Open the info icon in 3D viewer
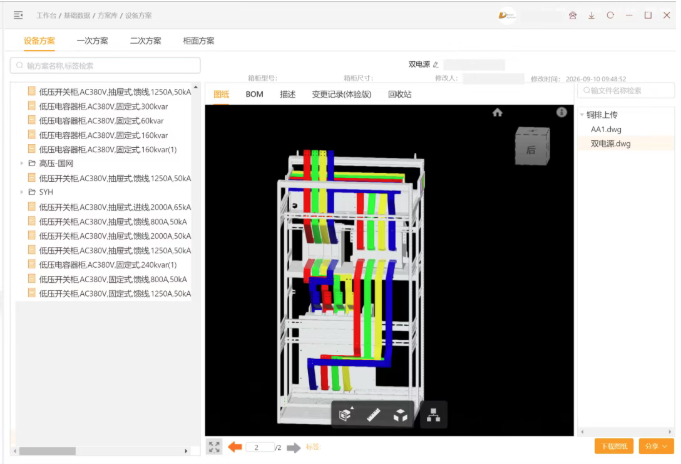 (561, 113)
